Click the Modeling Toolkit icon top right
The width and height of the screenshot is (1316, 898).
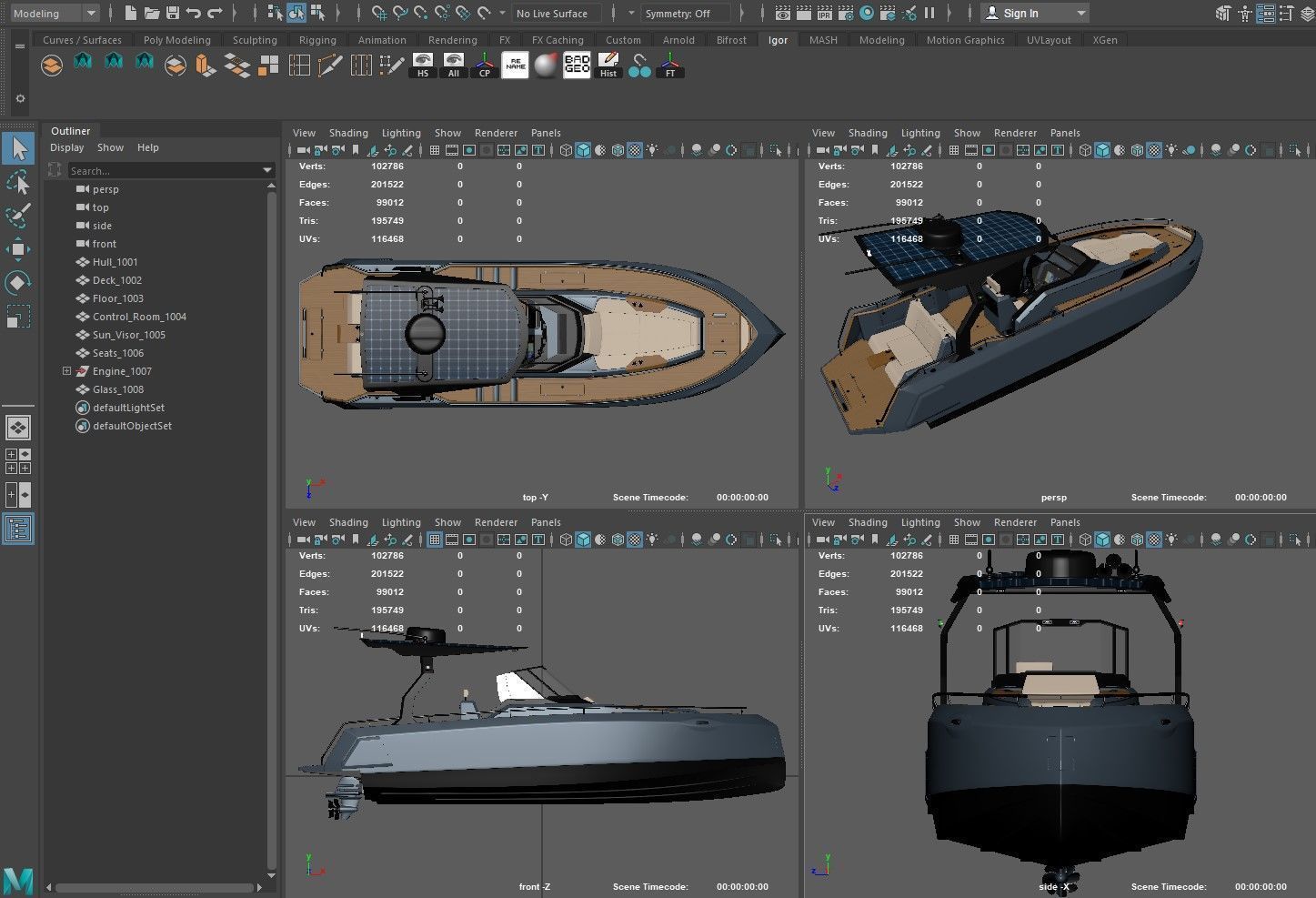pos(1222,13)
